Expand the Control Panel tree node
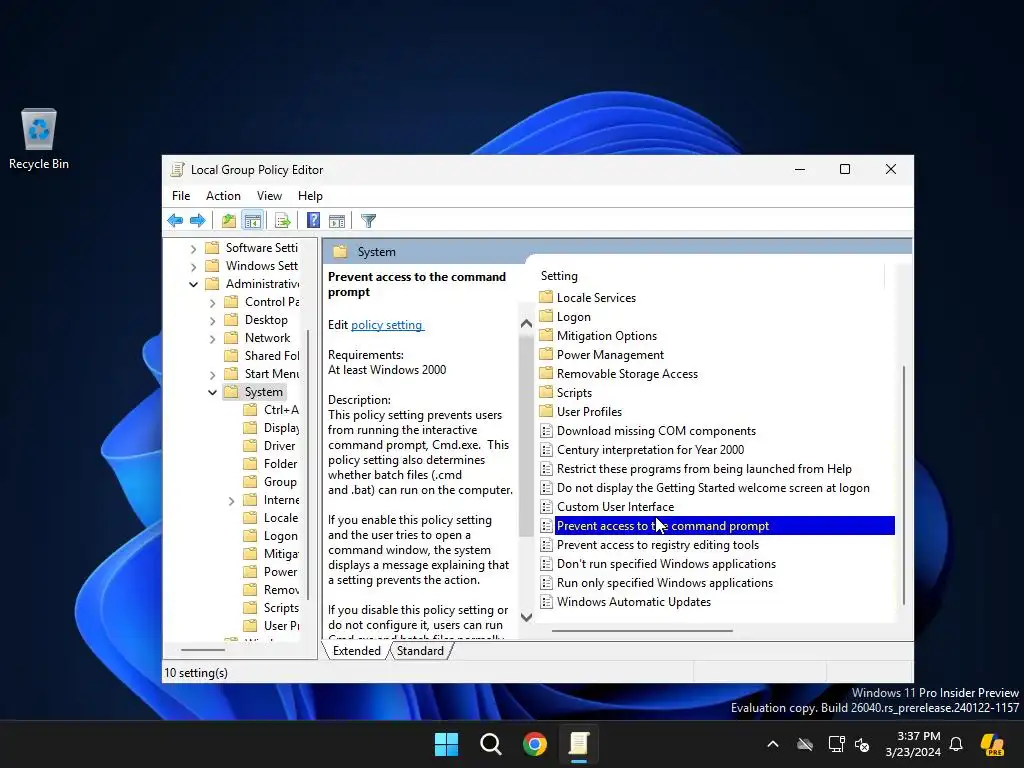This screenshot has width=1024, height=768. coord(212,303)
